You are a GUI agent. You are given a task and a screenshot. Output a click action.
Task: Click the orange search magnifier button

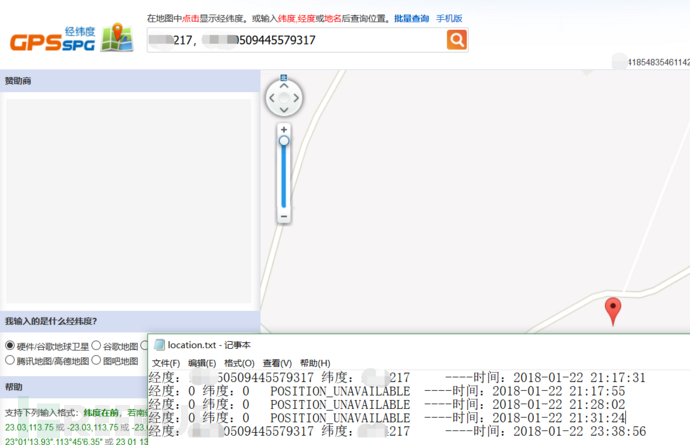coord(457,40)
